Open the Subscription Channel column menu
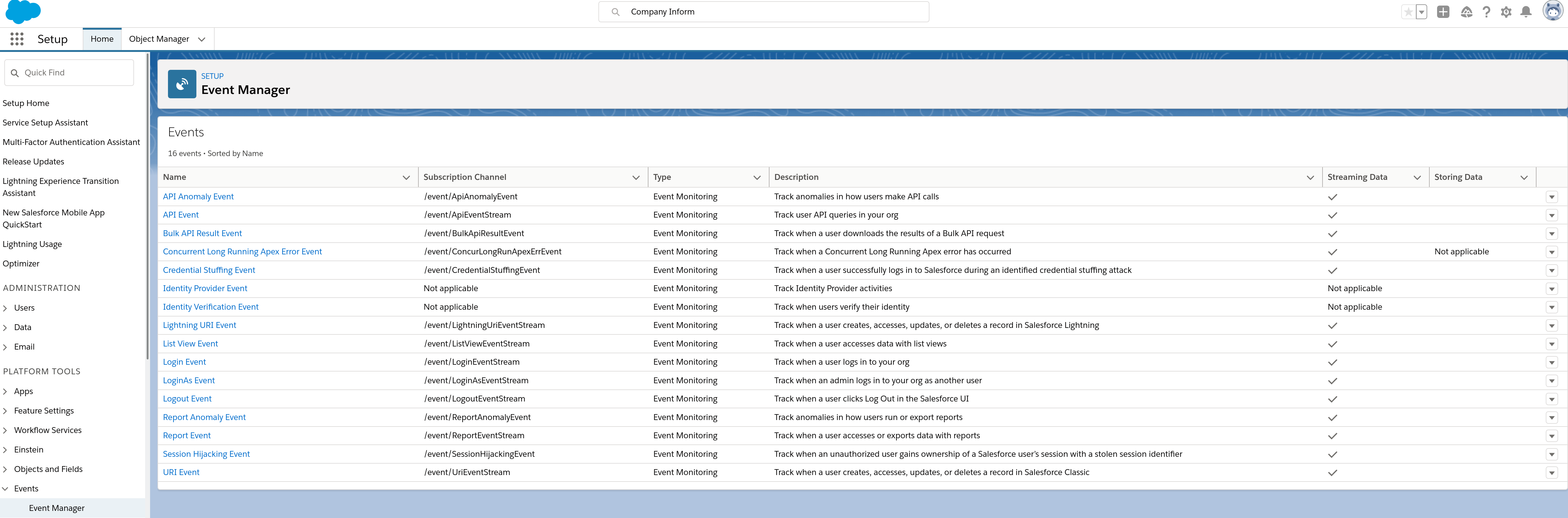The width and height of the screenshot is (1568, 518). coord(636,177)
